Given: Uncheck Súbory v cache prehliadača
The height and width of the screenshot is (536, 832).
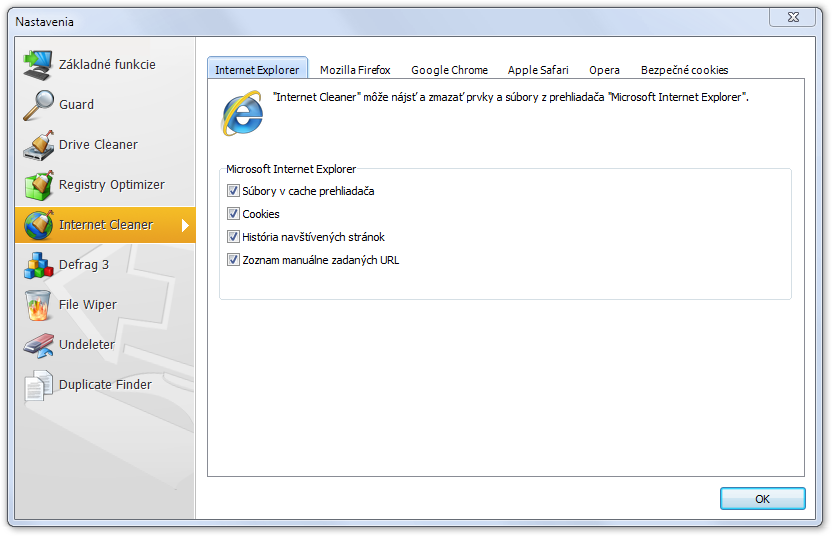Looking at the screenshot, I should [x=233, y=191].
